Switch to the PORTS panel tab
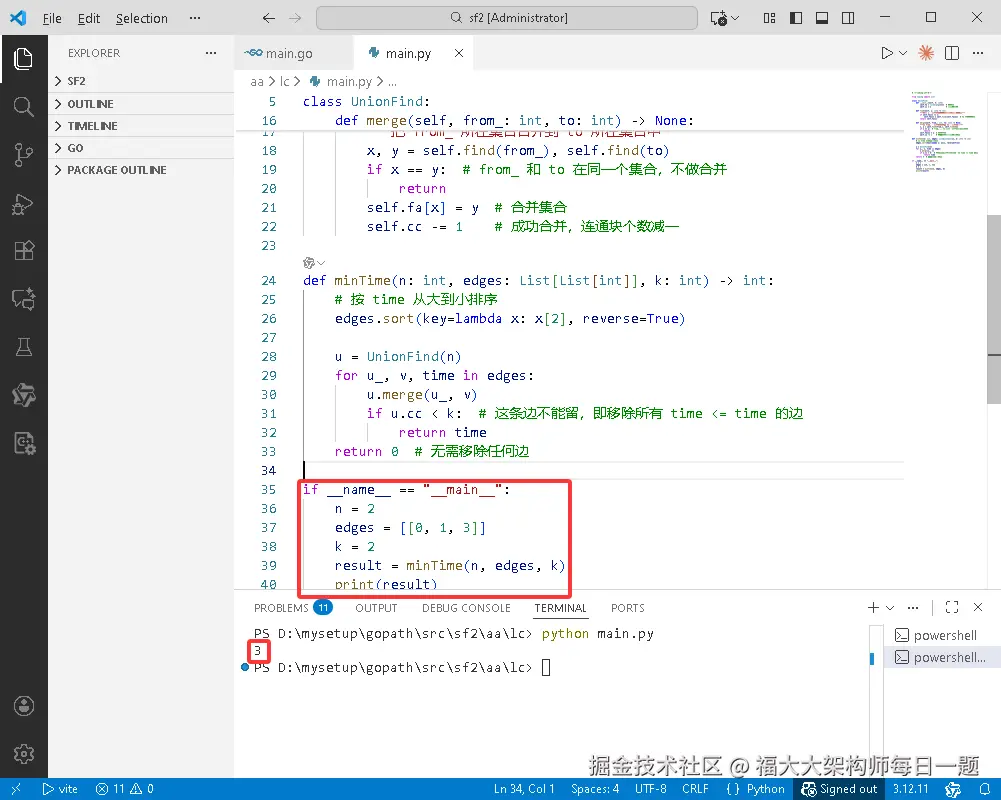This screenshot has width=1001, height=800. point(628,608)
